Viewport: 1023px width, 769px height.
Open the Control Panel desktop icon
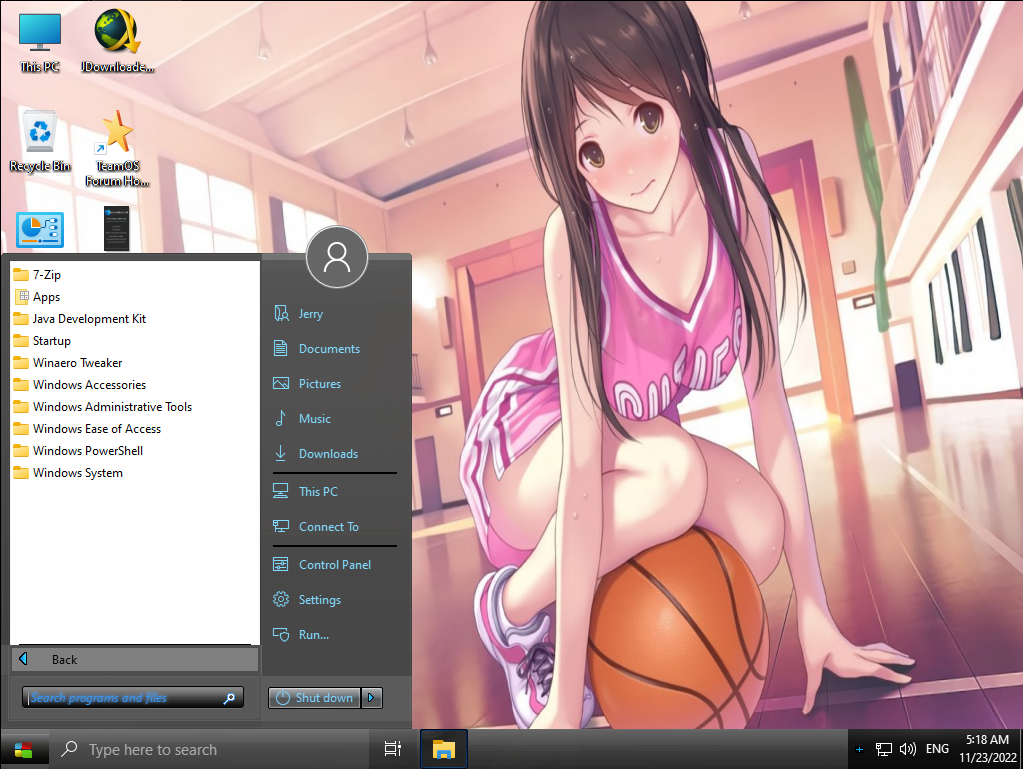40,230
